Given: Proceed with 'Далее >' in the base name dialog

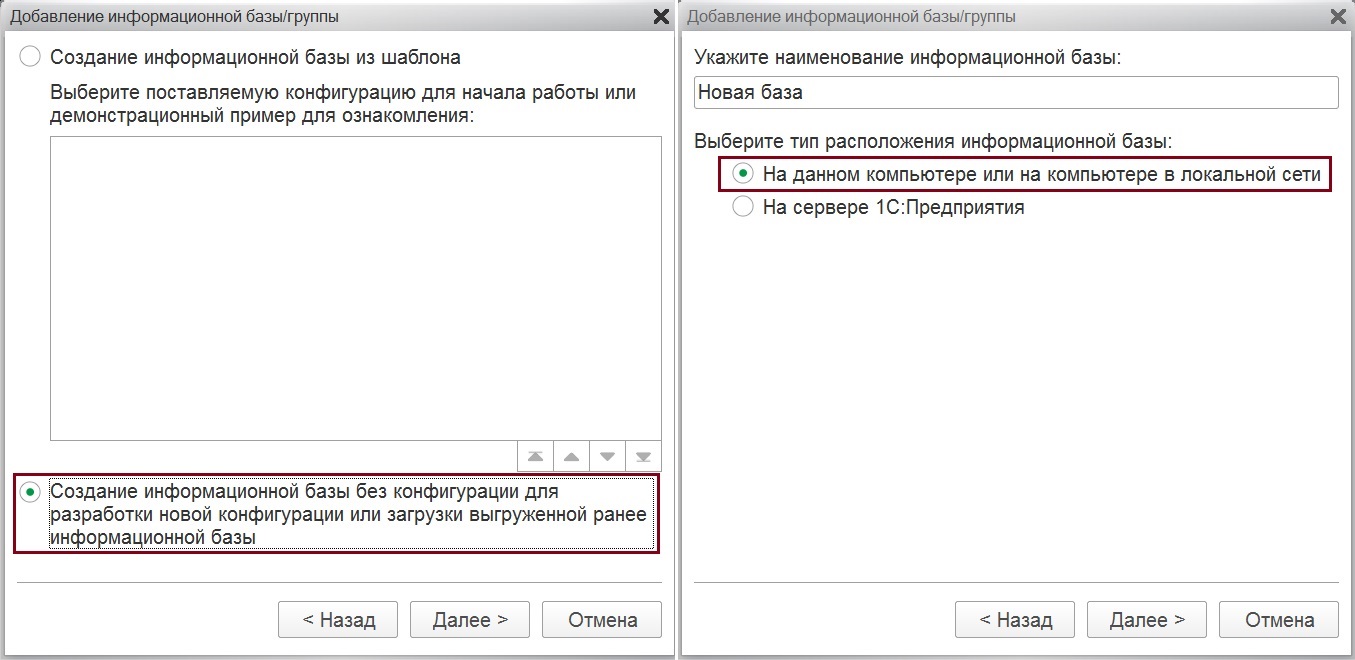Looking at the screenshot, I should 1147,620.
